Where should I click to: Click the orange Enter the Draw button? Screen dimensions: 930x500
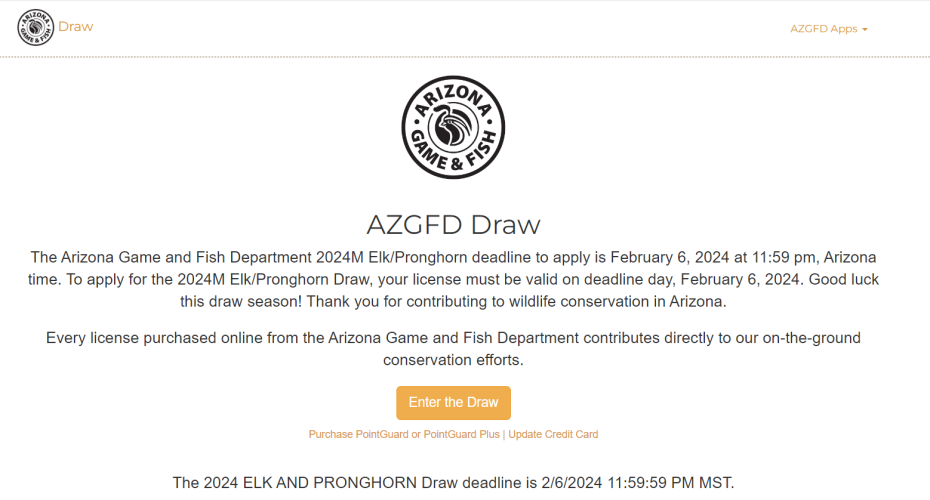(453, 403)
